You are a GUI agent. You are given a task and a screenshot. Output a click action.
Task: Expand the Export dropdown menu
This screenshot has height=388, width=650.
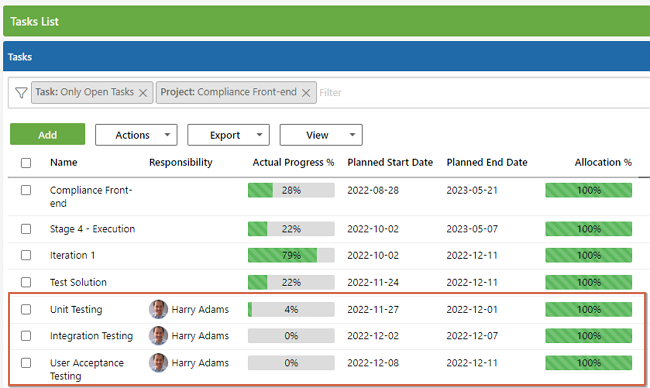pos(228,135)
